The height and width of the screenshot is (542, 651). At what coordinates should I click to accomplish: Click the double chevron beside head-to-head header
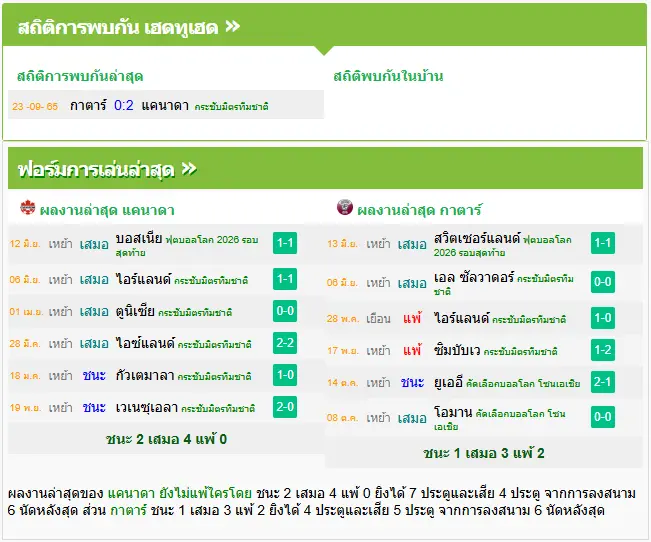coord(232,27)
